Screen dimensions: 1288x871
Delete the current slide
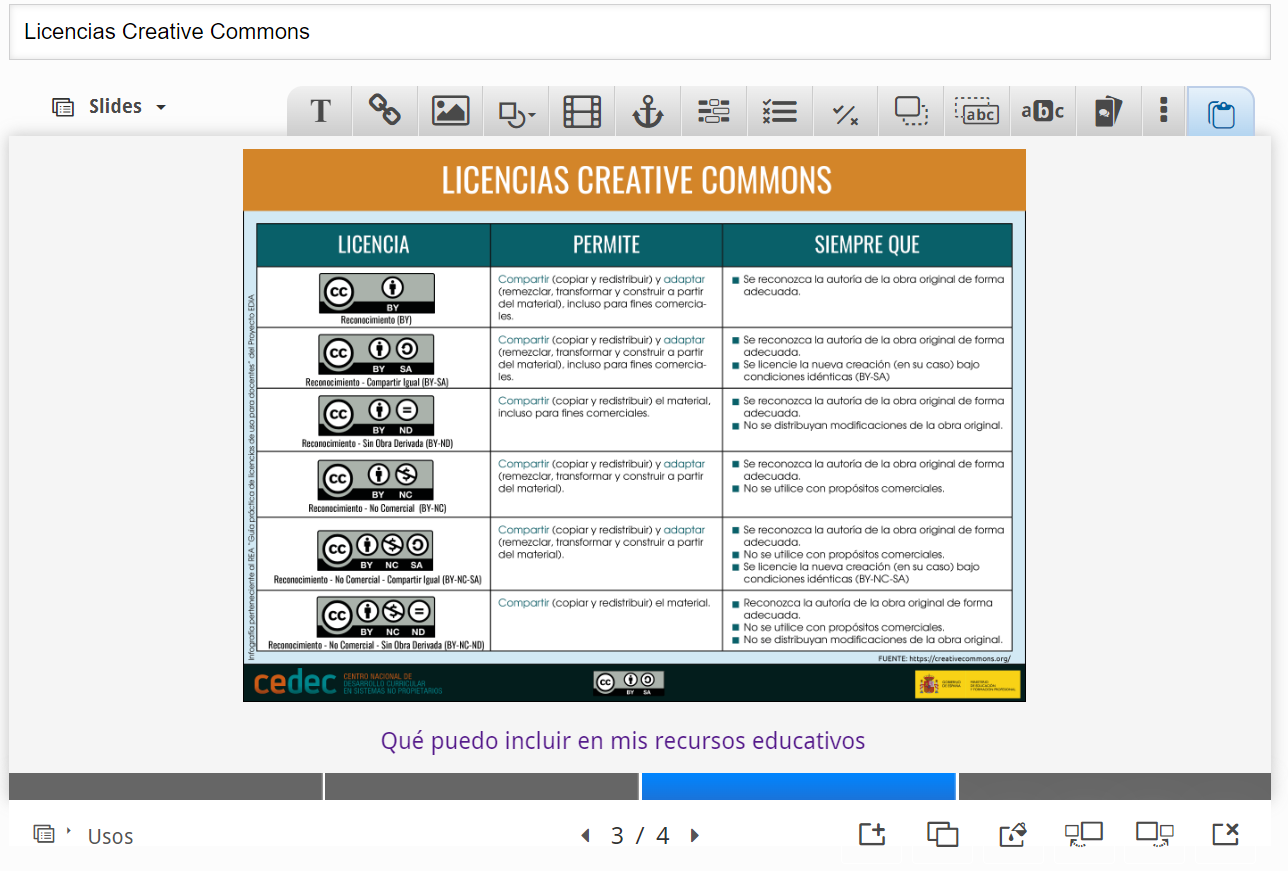[x=1225, y=834]
